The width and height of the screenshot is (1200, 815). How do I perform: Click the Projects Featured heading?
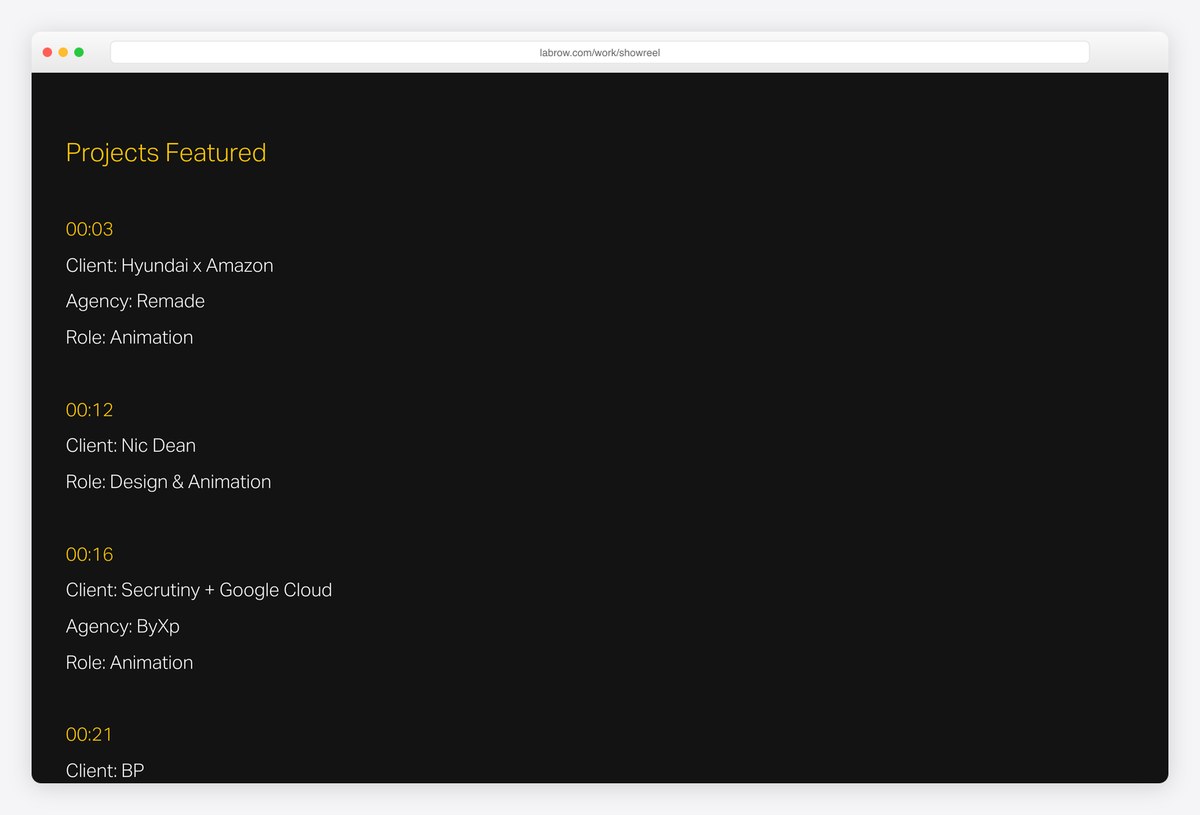tap(166, 153)
